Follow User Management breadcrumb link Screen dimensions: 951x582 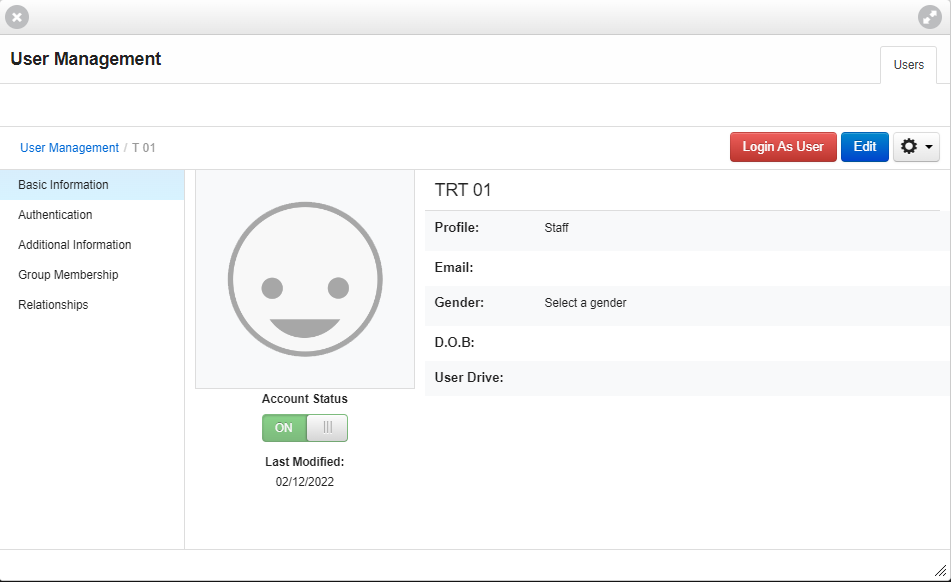69,148
